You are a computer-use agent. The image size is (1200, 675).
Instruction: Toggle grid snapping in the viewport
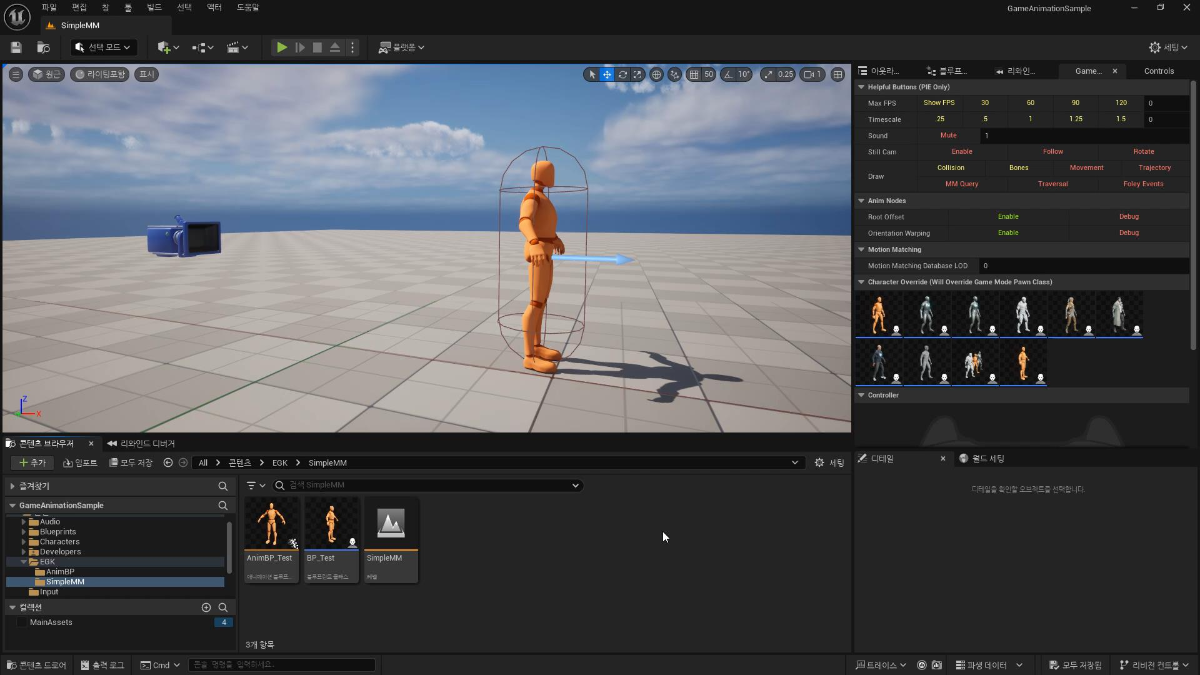pos(694,74)
